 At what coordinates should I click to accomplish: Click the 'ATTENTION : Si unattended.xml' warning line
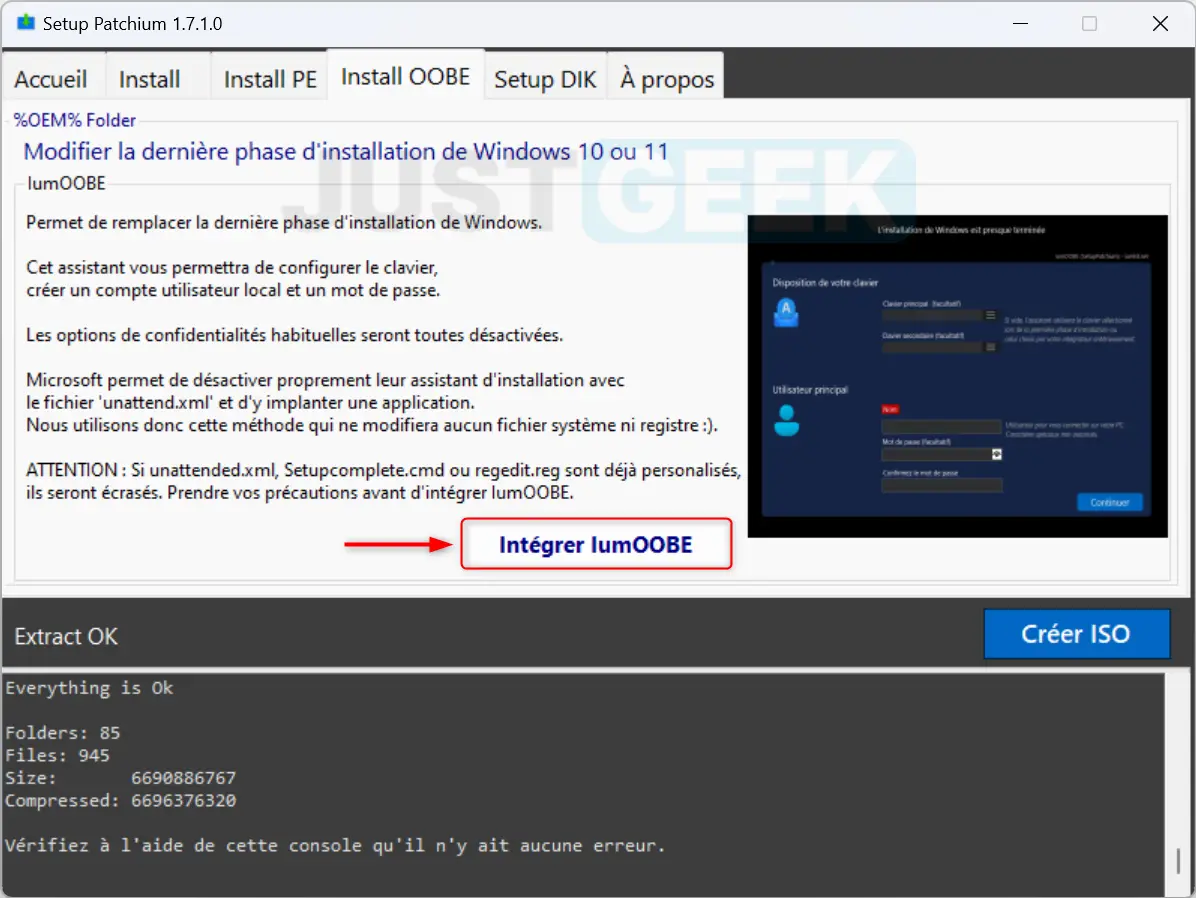pos(384,470)
